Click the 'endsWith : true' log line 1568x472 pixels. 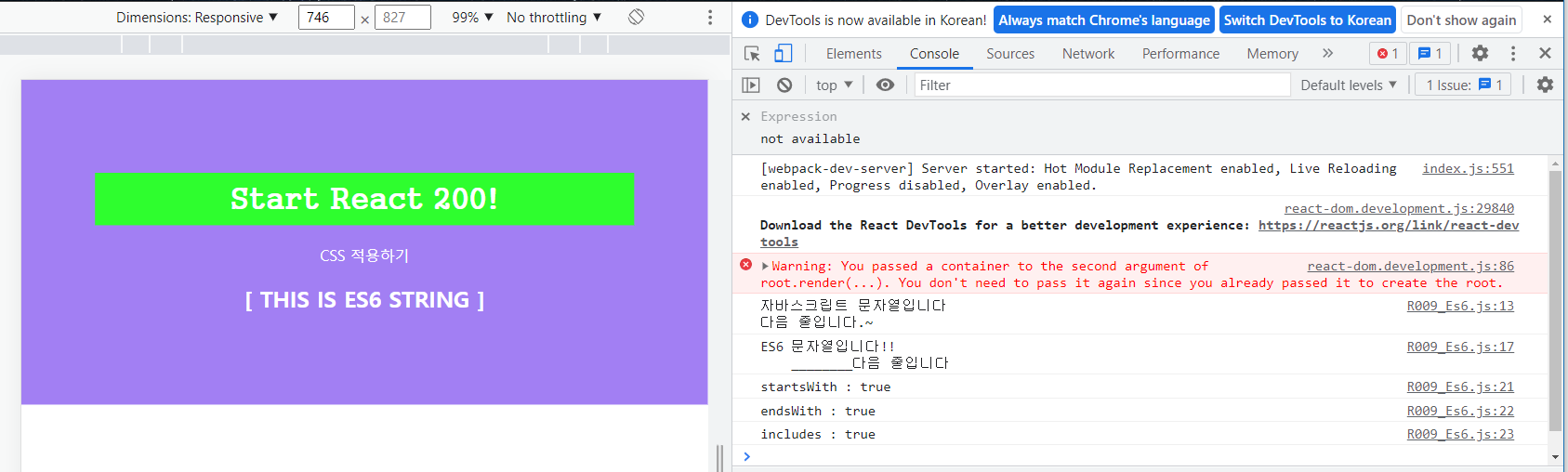pos(818,411)
